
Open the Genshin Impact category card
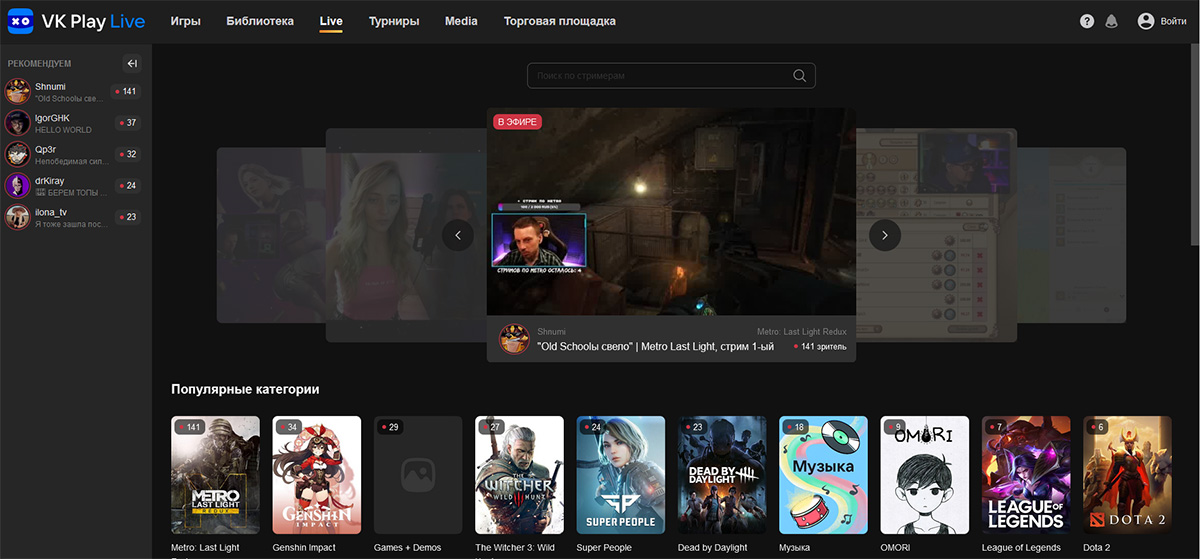tap(317, 475)
